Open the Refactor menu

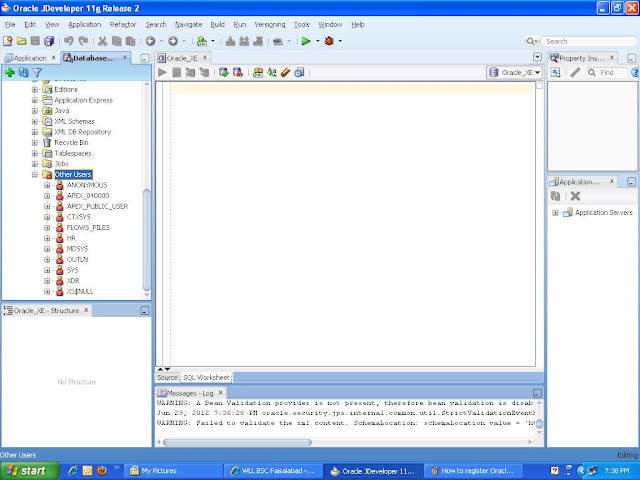[123, 24]
